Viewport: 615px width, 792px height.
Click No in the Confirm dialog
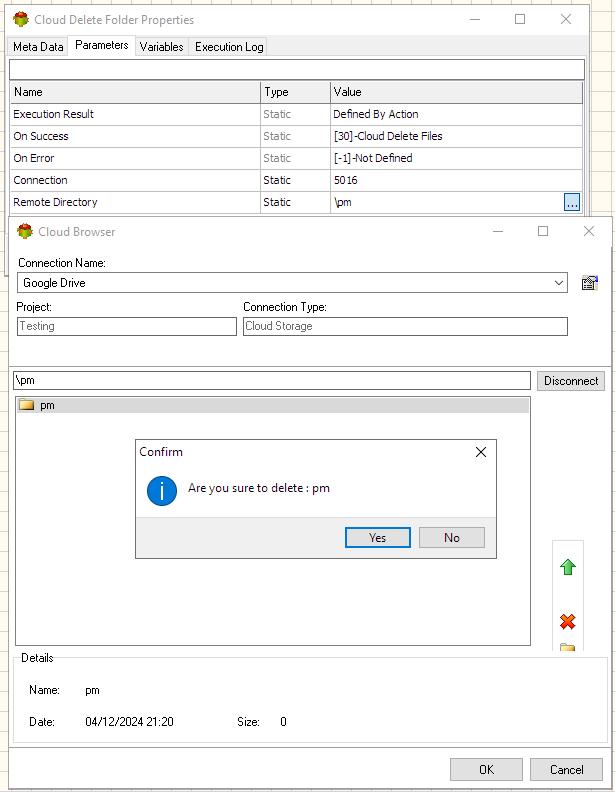(451, 537)
